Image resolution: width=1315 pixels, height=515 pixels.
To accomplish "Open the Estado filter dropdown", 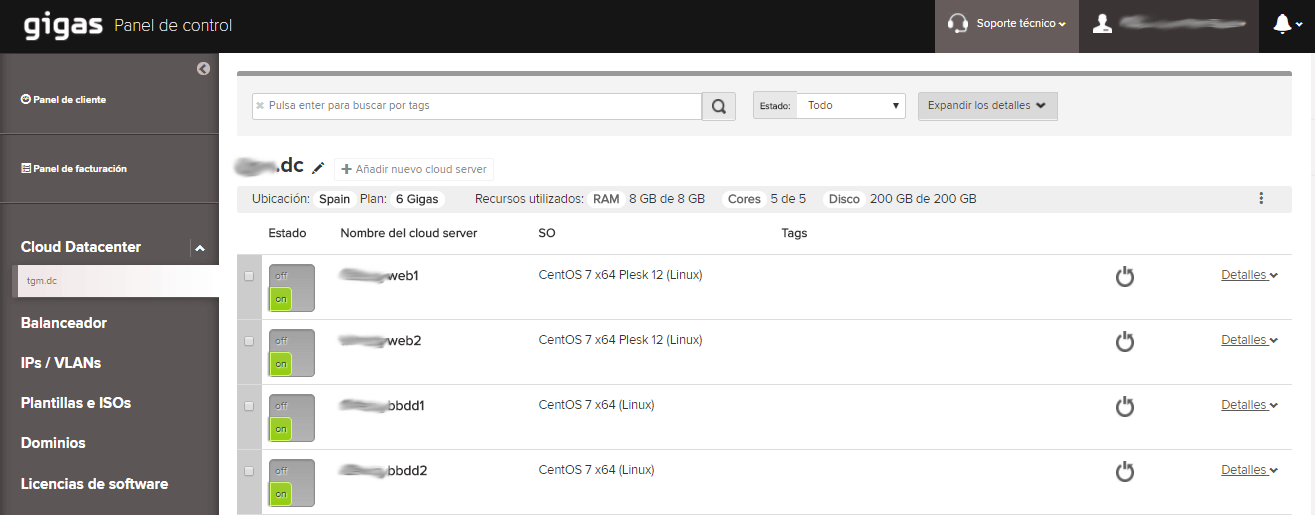I will [850, 105].
